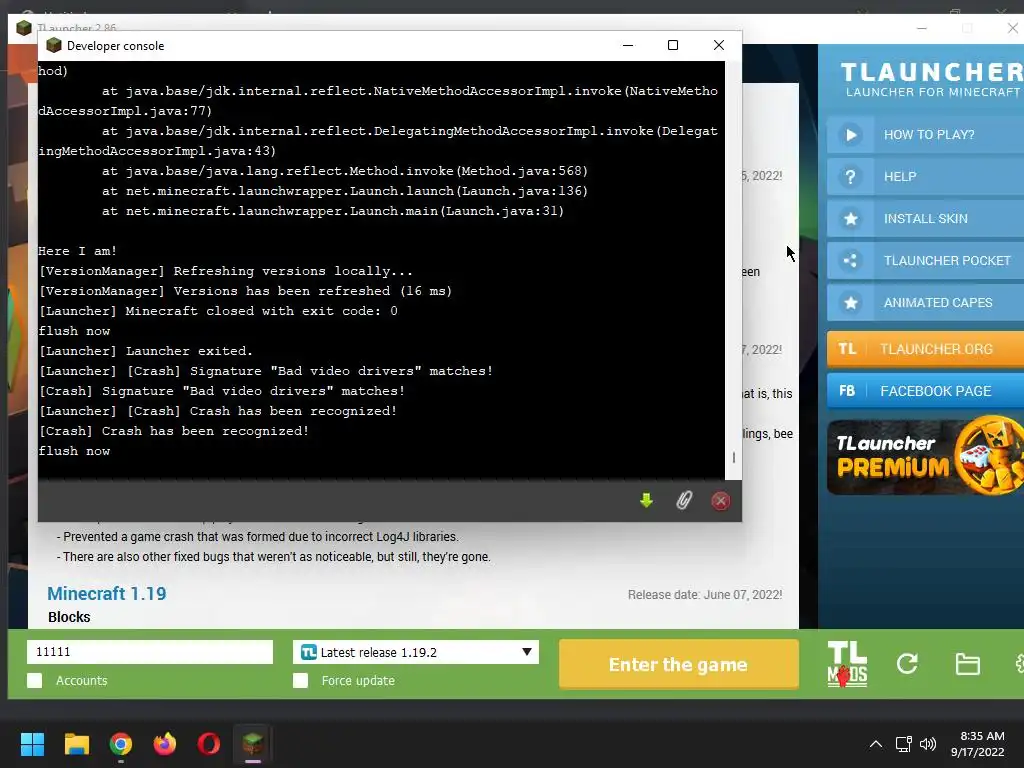Viewport: 1024px width, 768px height.
Task: Open the game folder icon
Action: (967, 664)
